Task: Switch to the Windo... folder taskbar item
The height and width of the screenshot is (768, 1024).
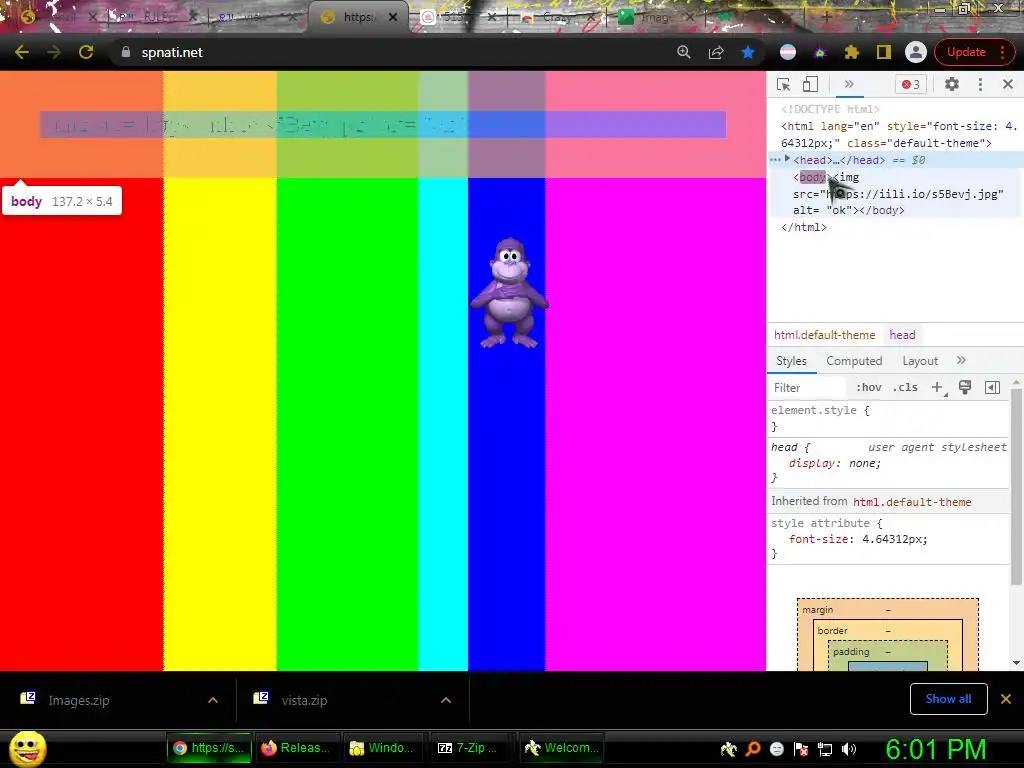Action: tap(383, 748)
